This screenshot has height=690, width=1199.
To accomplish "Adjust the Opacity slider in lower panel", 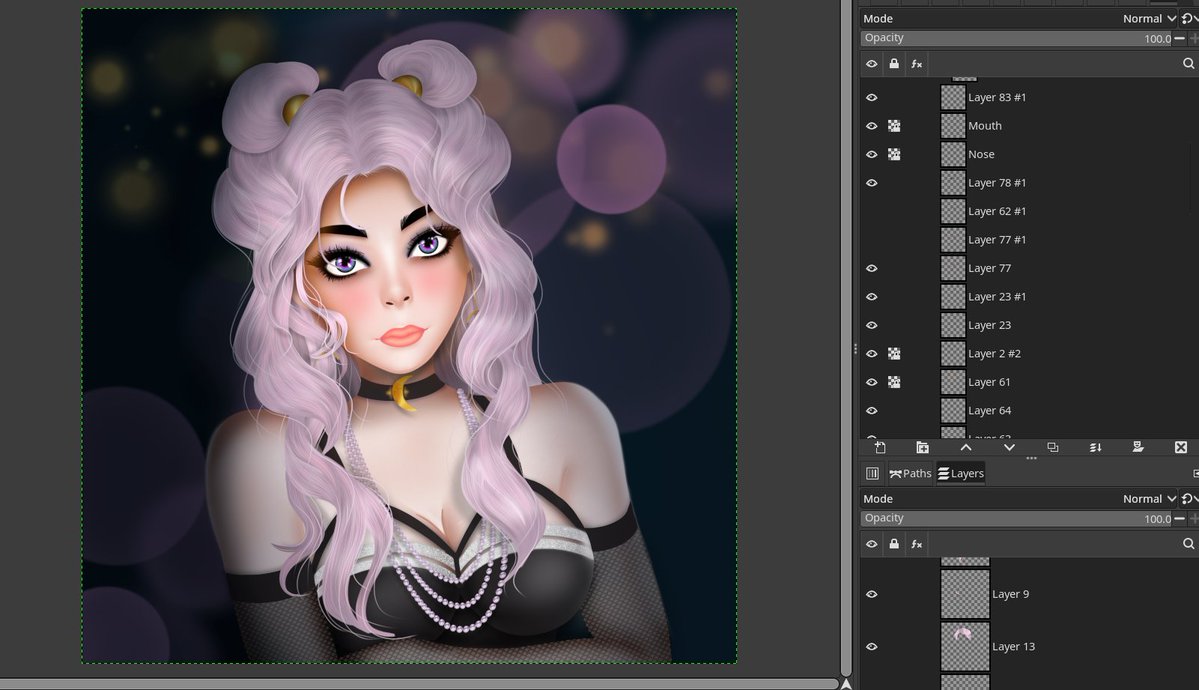I will [x=1017, y=519].
